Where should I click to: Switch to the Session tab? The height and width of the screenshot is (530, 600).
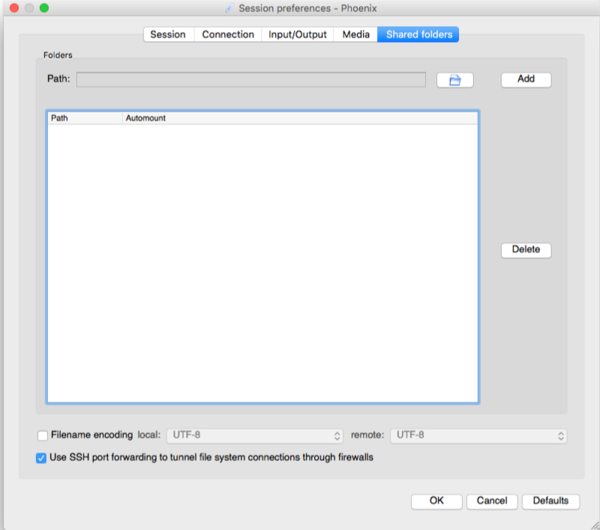167,34
